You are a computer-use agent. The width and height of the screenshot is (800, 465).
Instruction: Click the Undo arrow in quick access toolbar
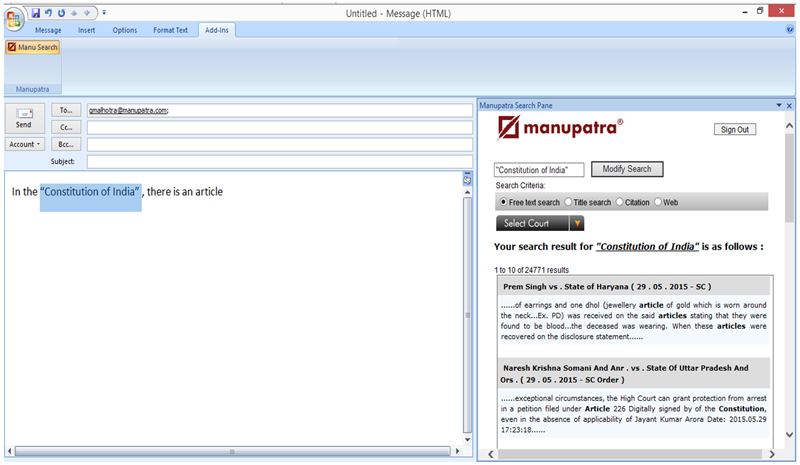(x=49, y=13)
